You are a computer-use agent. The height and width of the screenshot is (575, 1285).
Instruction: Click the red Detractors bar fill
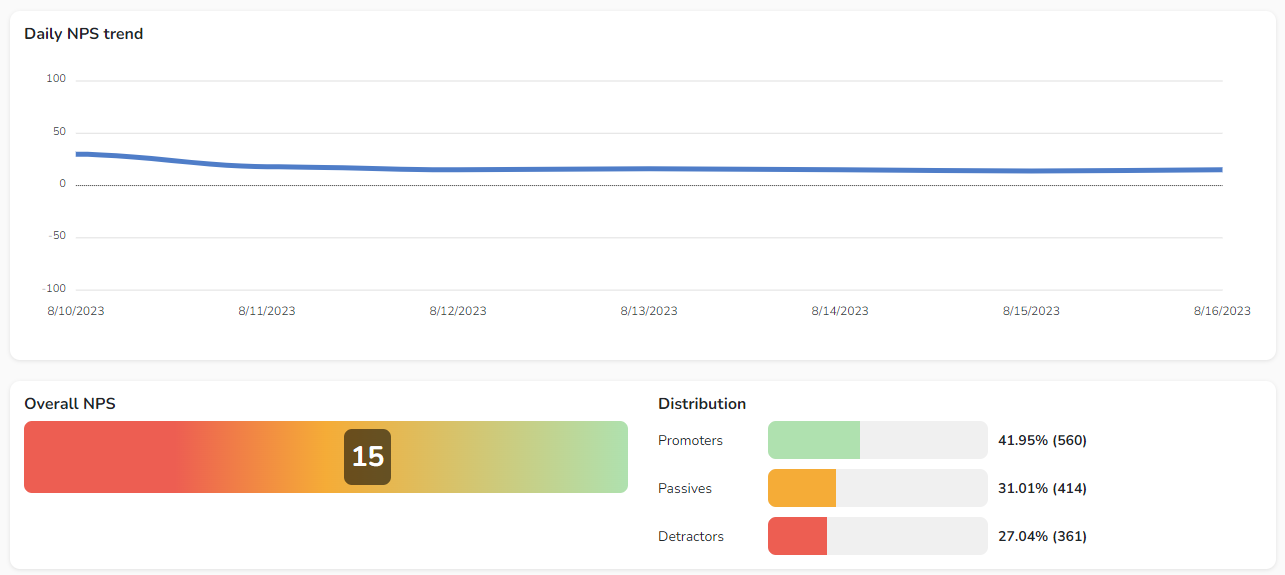pos(797,536)
